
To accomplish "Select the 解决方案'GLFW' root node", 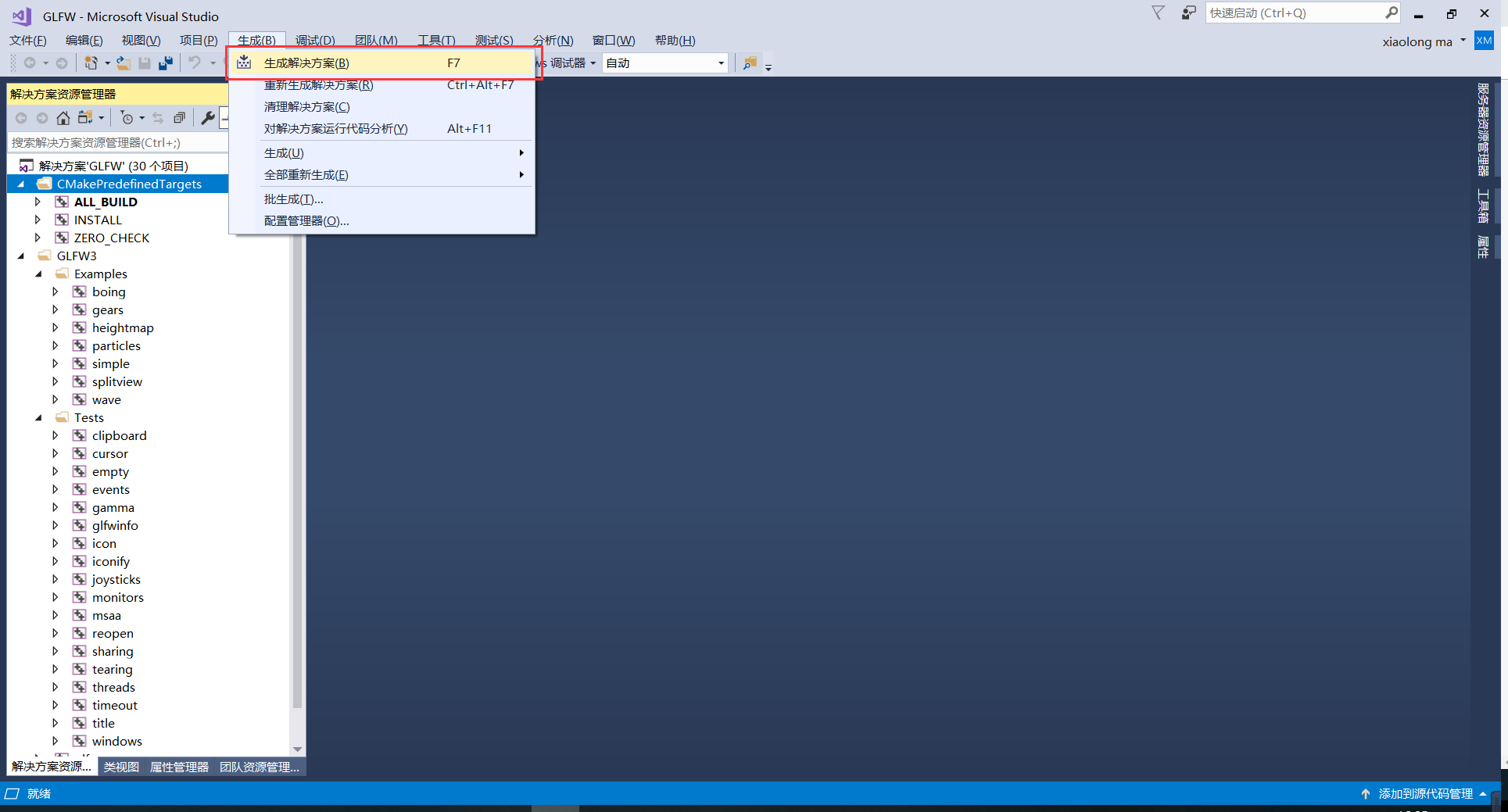I will (x=113, y=166).
